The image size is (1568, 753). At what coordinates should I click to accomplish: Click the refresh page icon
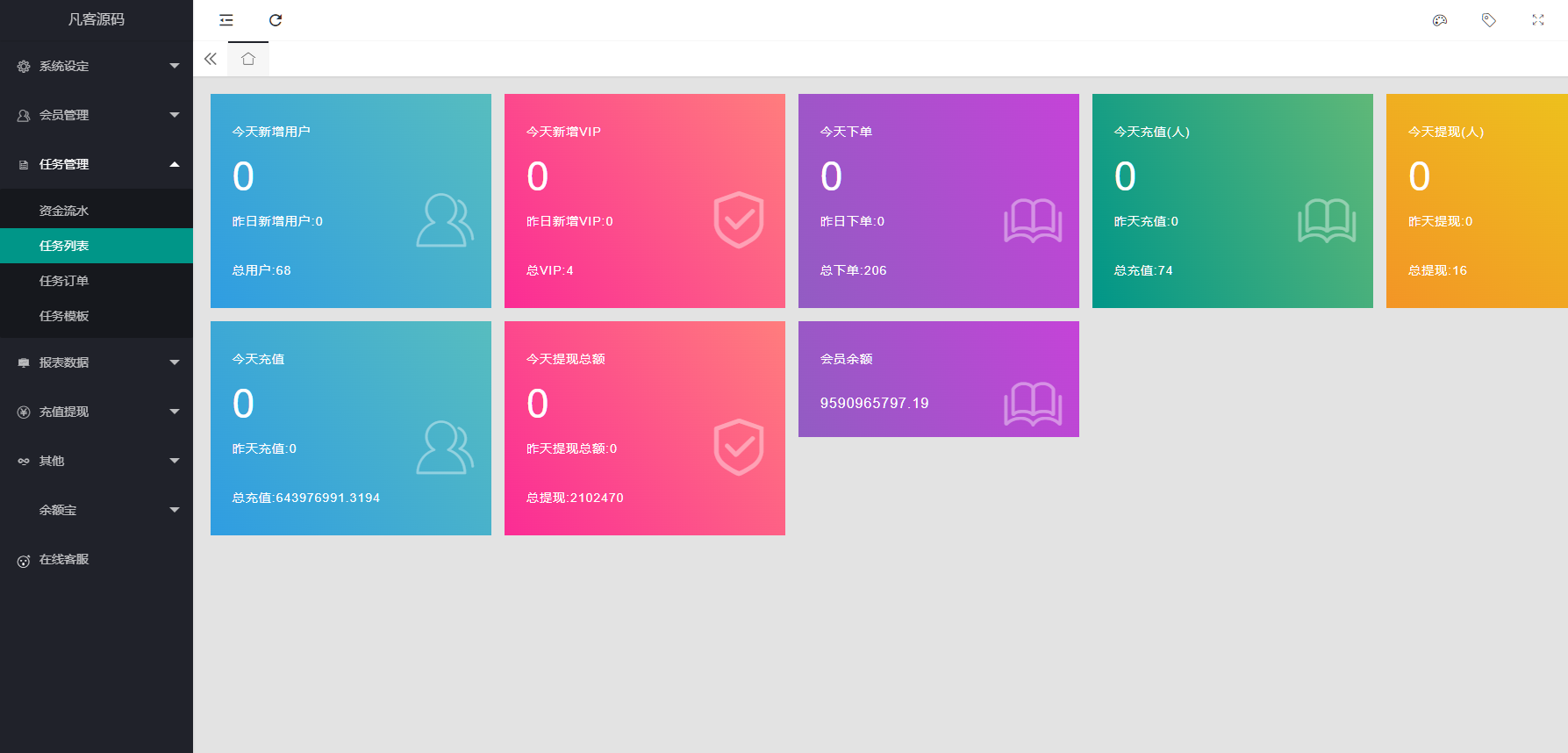click(x=276, y=20)
